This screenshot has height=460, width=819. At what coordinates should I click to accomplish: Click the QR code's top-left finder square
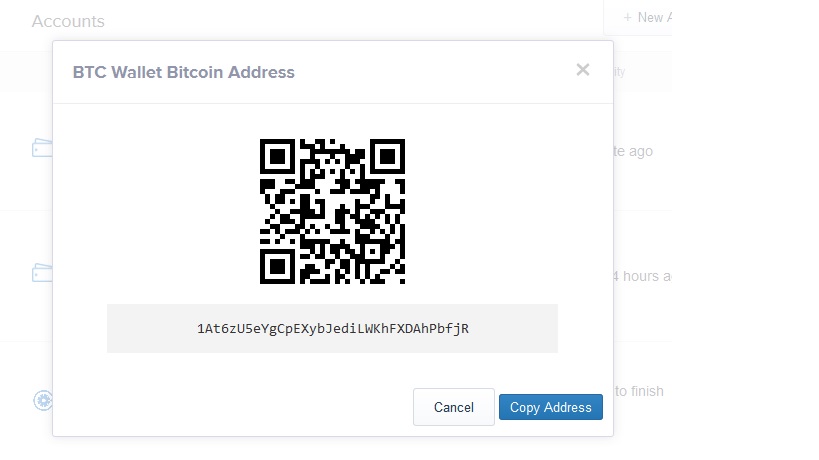click(x=277, y=157)
